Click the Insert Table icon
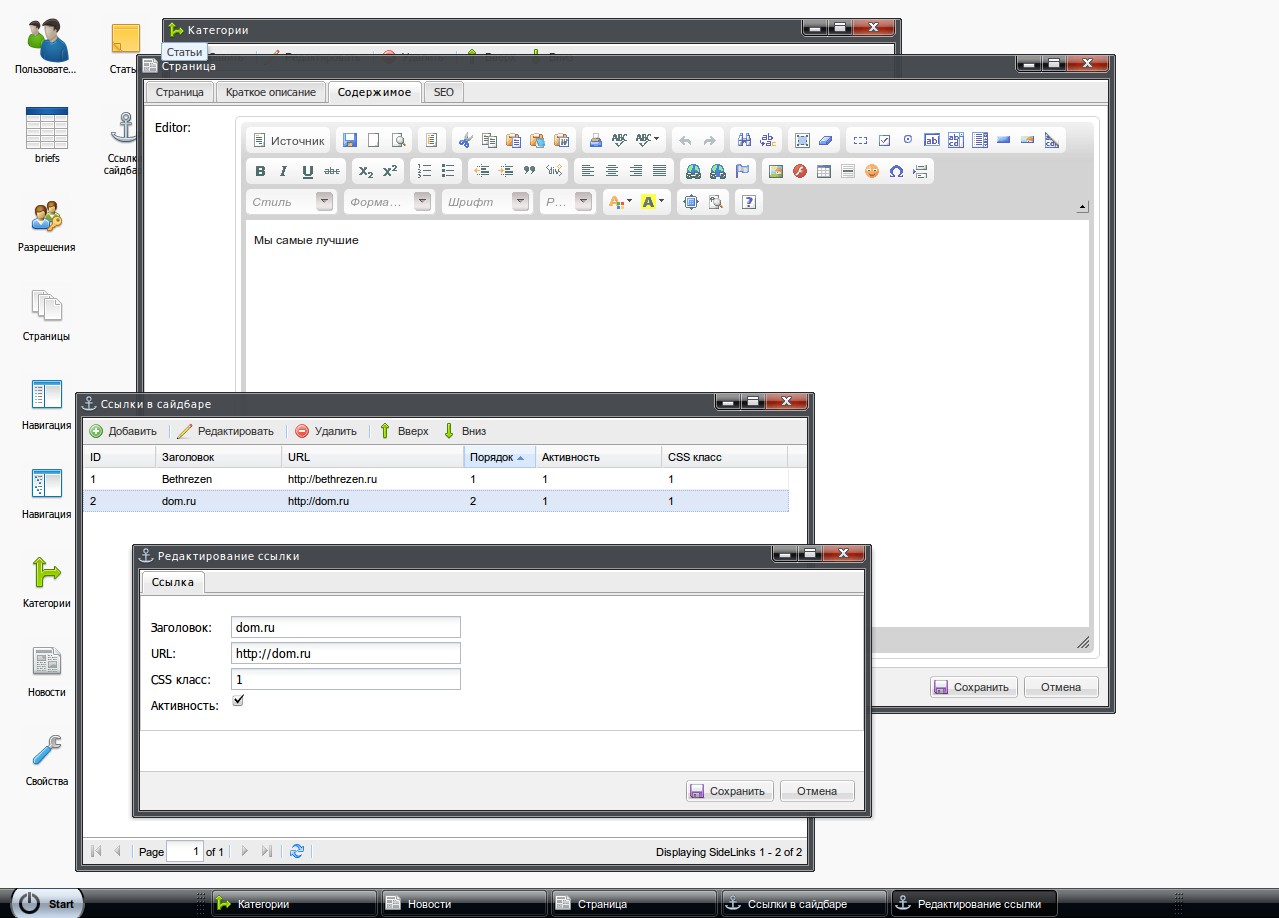The image size is (1279, 918). (824, 171)
